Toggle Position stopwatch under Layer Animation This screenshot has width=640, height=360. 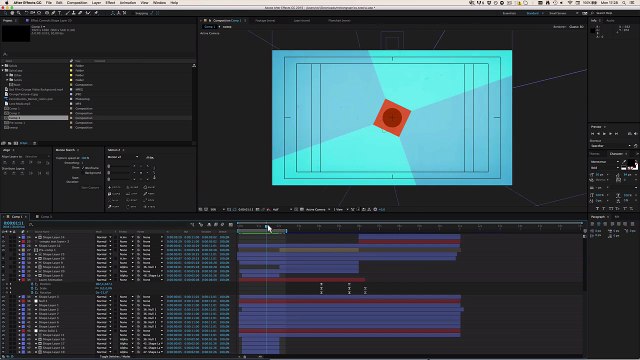tap(32, 284)
